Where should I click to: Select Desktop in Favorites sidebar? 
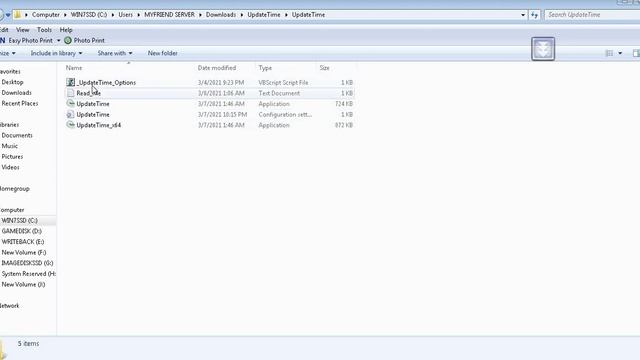click(x=12, y=82)
